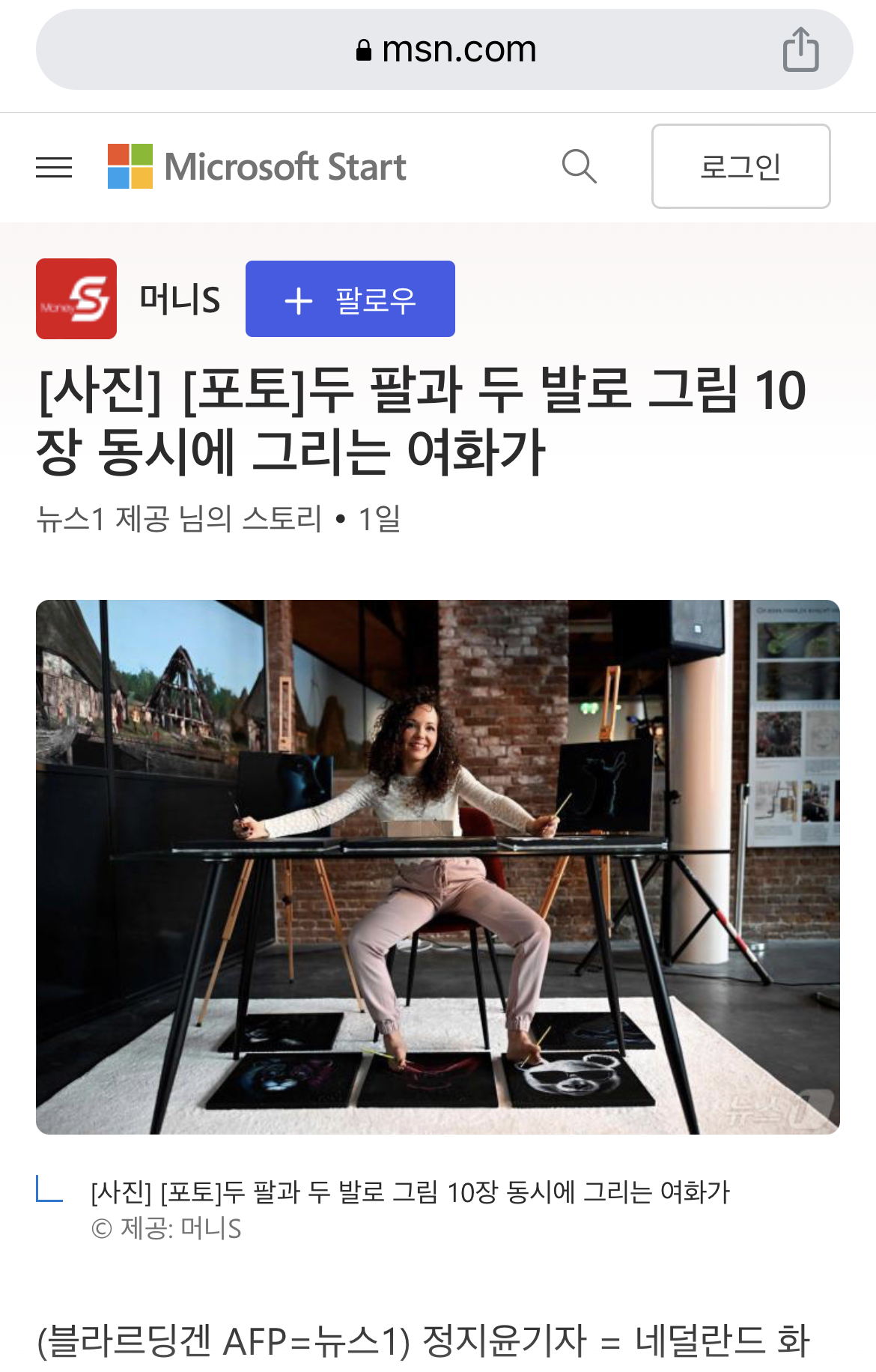Viewport: 876px width, 1372px height.
Task: Click the blue caption corner marker icon
Action: click(49, 1189)
